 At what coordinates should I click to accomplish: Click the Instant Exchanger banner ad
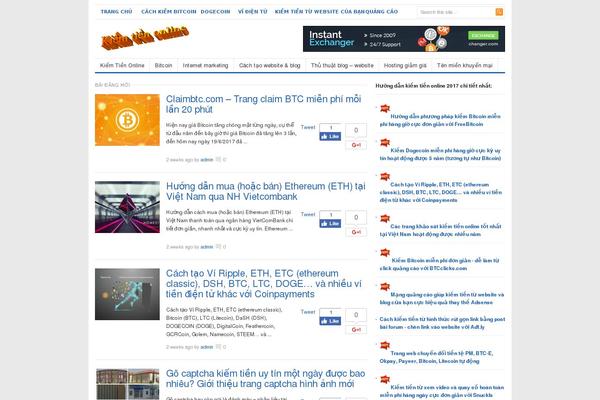[x=404, y=39]
